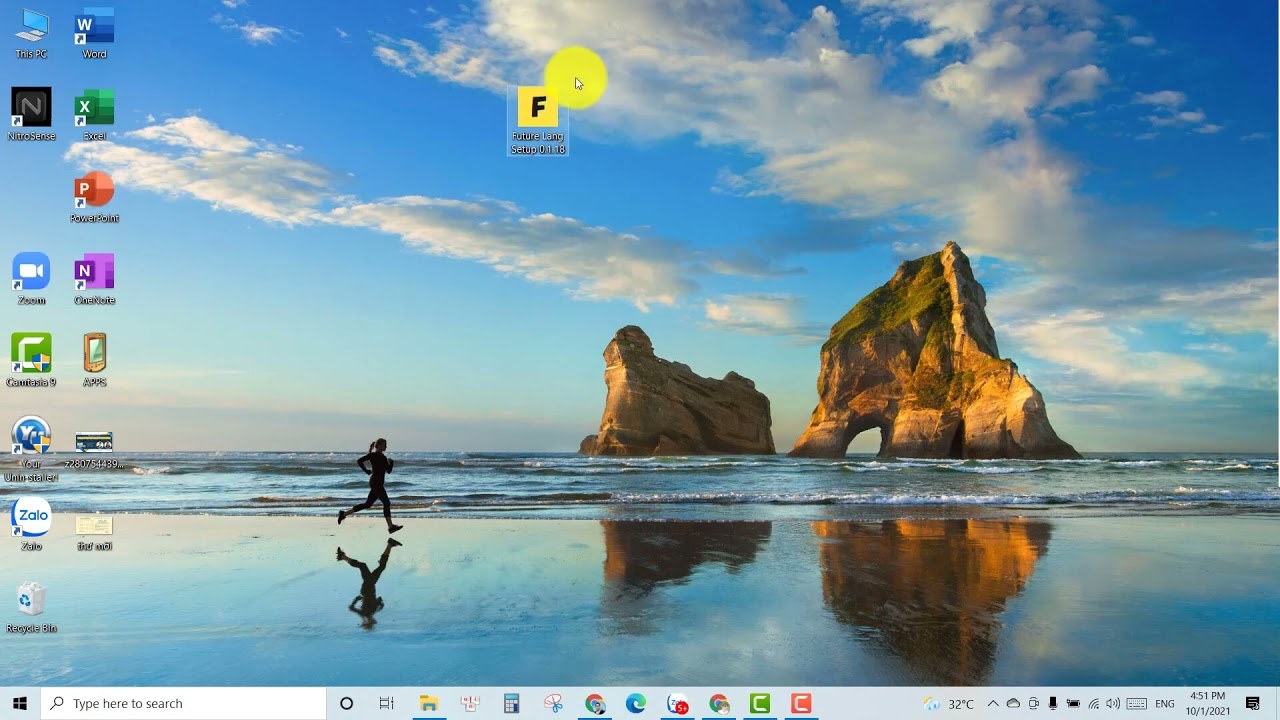Click the microphone tray icon
This screenshot has height=720, width=1280.
point(1053,704)
